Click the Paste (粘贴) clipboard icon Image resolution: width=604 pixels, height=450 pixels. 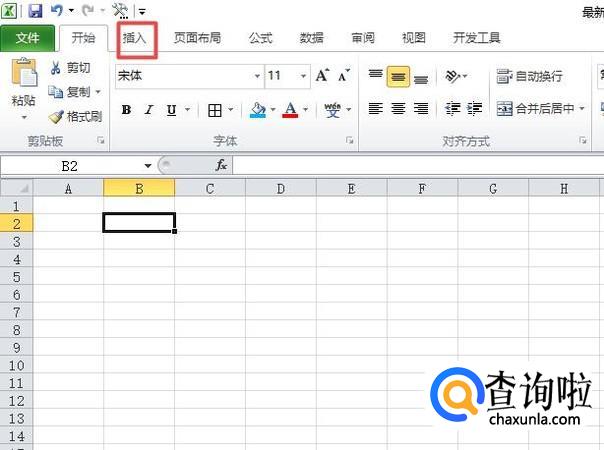24,72
